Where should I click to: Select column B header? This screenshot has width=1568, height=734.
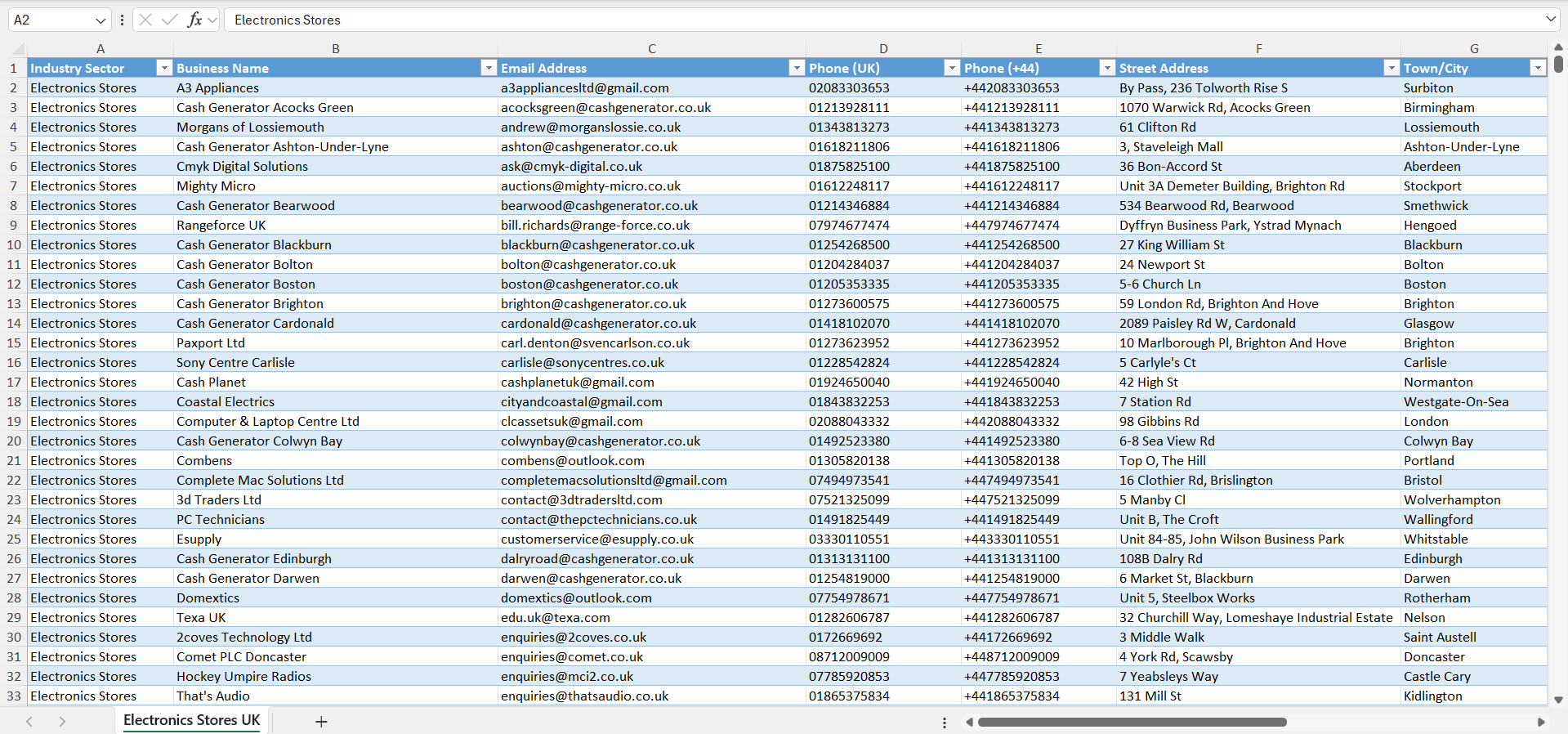pyautogui.click(x=336, y=49)
